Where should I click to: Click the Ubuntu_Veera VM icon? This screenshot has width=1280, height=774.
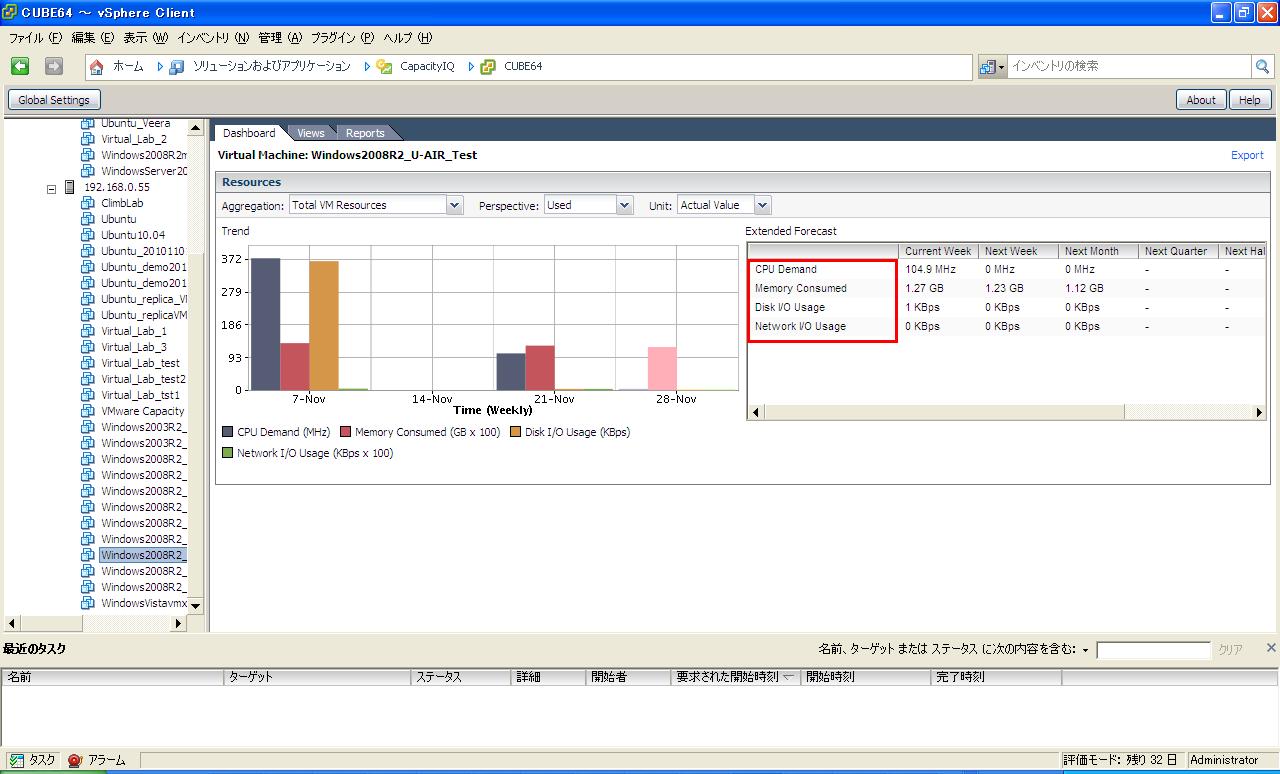88,123
